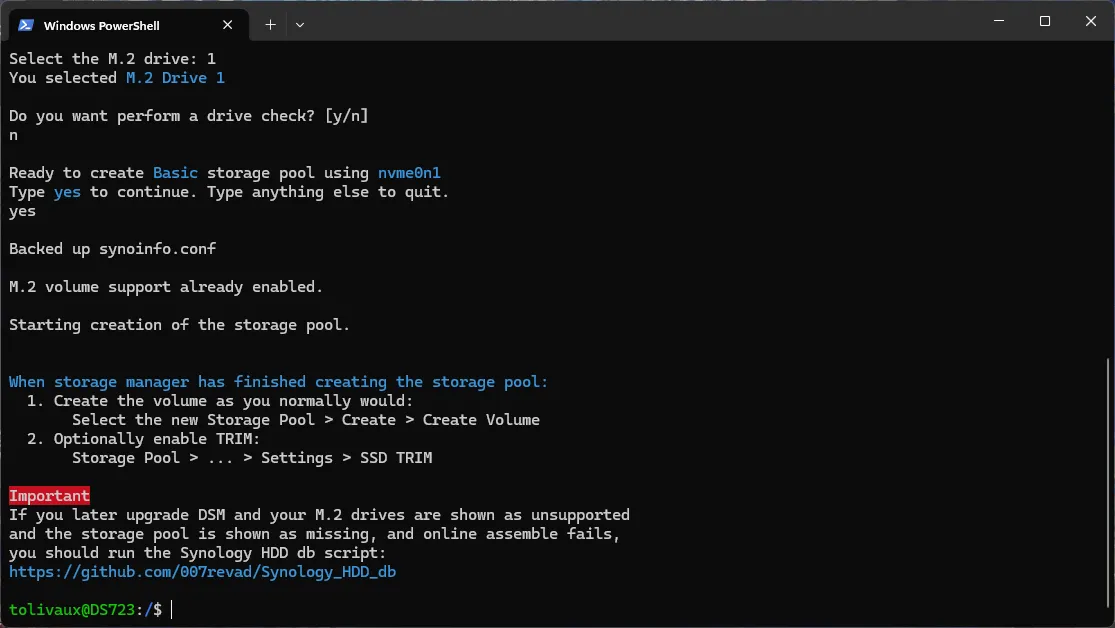Open a new terminal tab
The height and width of the screenshot is (628, 1115).
(270, 25)
